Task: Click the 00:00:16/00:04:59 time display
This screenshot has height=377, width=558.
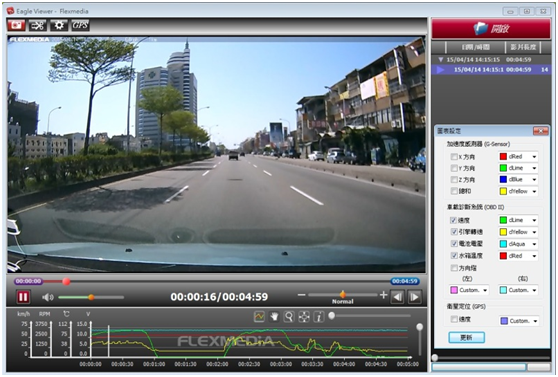Action: pos(219,297)
